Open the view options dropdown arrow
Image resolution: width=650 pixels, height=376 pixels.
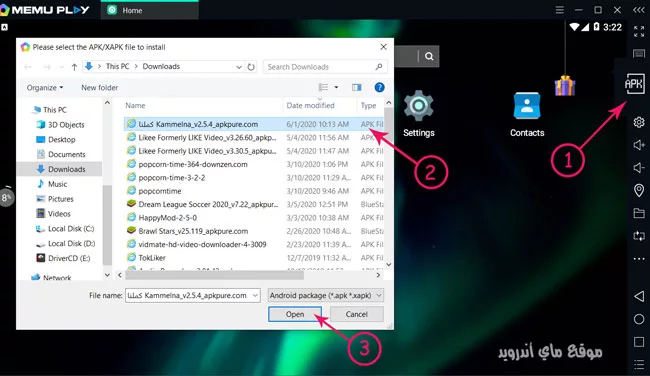click(x=336, y=87)
